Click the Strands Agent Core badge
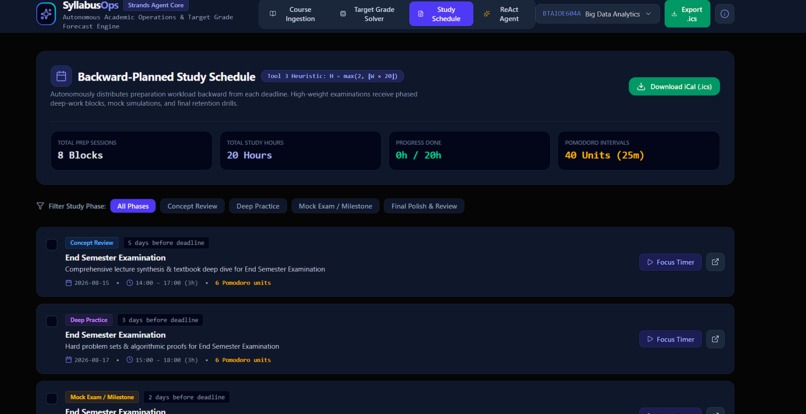The height and width of the screenshot is (414, 806). point(156,5)
